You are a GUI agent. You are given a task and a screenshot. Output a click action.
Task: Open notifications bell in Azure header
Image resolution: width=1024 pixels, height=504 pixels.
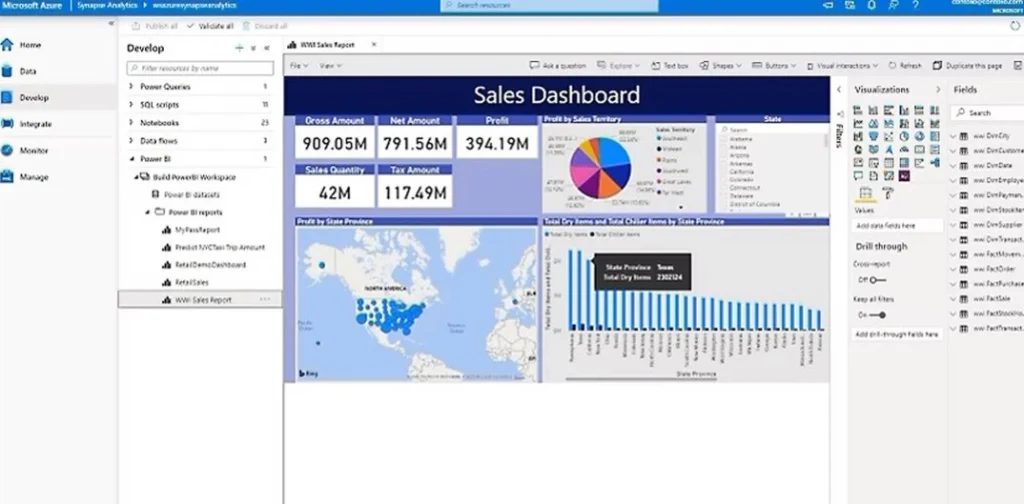871,5
